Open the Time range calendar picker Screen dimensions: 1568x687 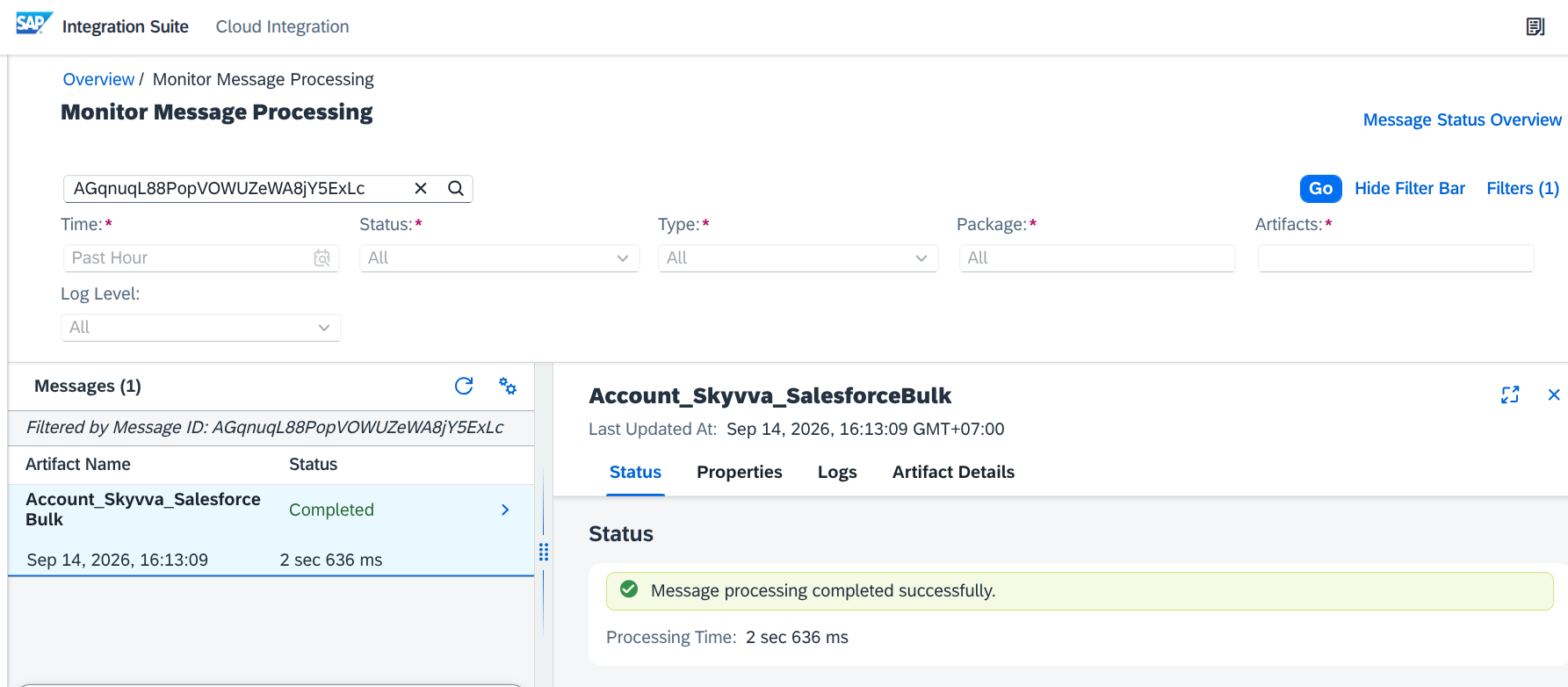tap(322, 258)
